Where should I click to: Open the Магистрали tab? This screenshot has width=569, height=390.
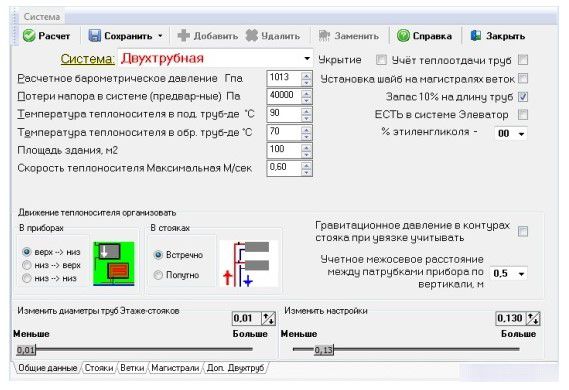[175, 368]
